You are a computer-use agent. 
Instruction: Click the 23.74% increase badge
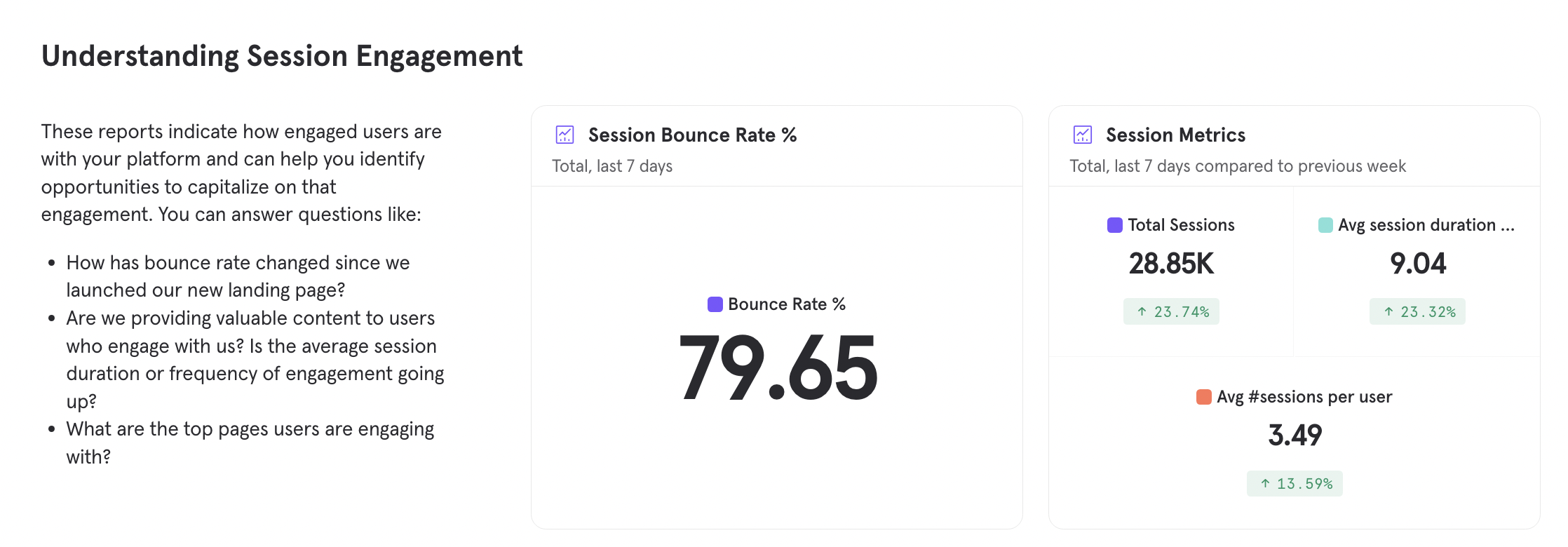click(1171, 311)
